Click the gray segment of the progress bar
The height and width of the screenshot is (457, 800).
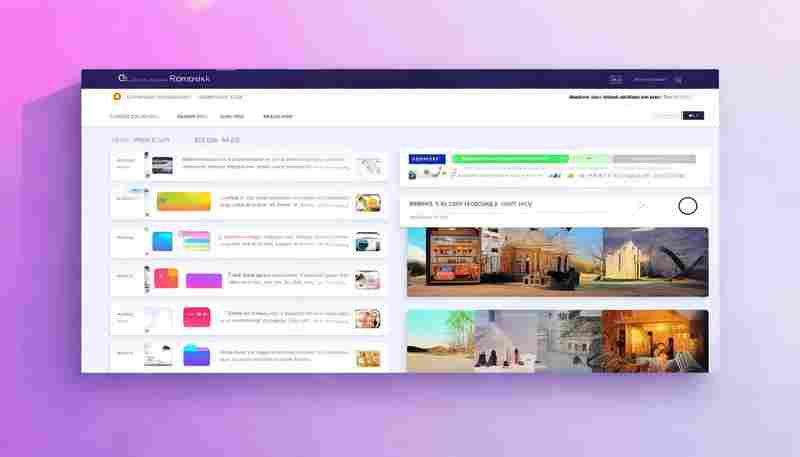654,159
